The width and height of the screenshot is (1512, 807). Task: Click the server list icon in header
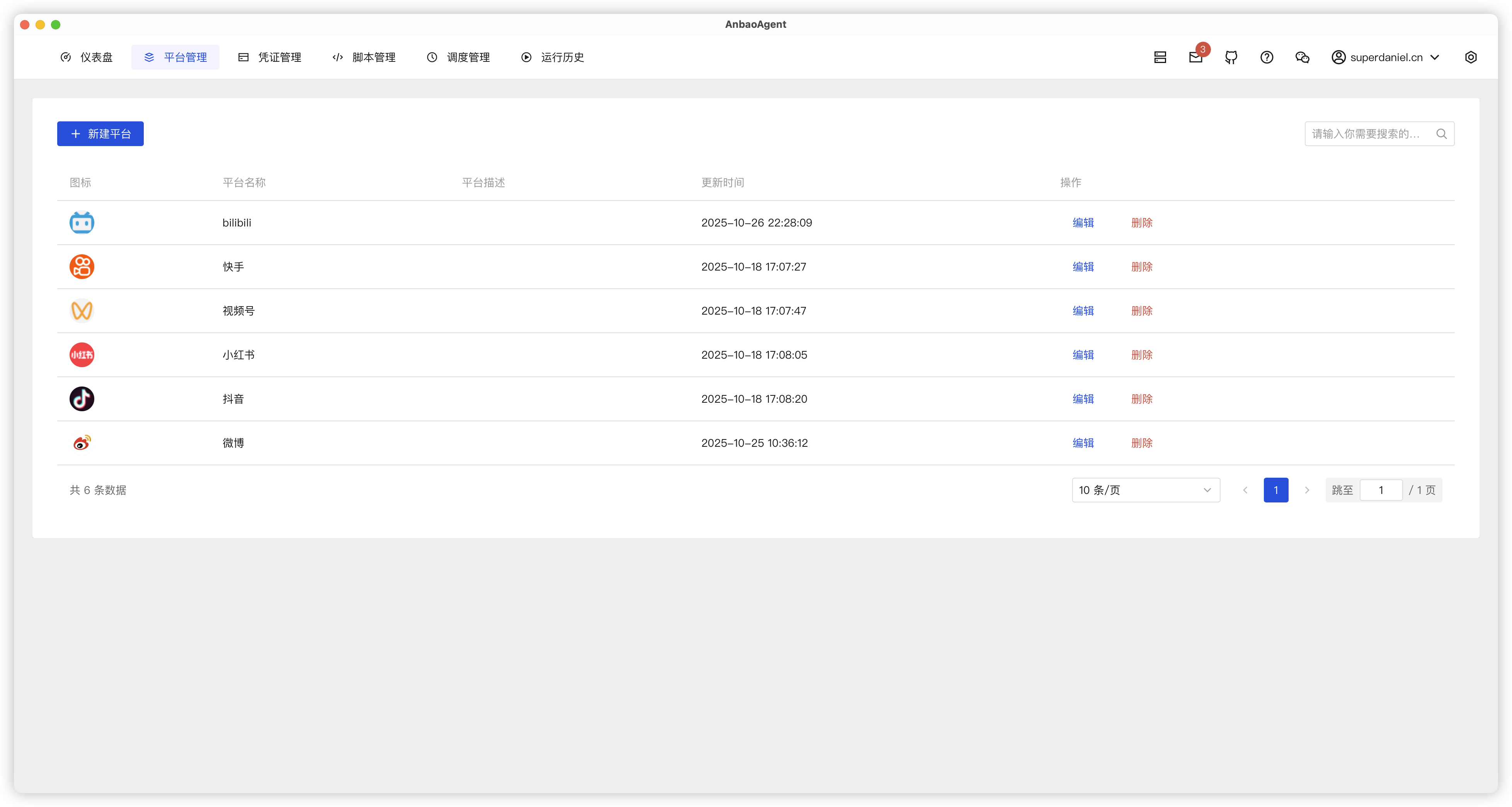[1160, 57]
